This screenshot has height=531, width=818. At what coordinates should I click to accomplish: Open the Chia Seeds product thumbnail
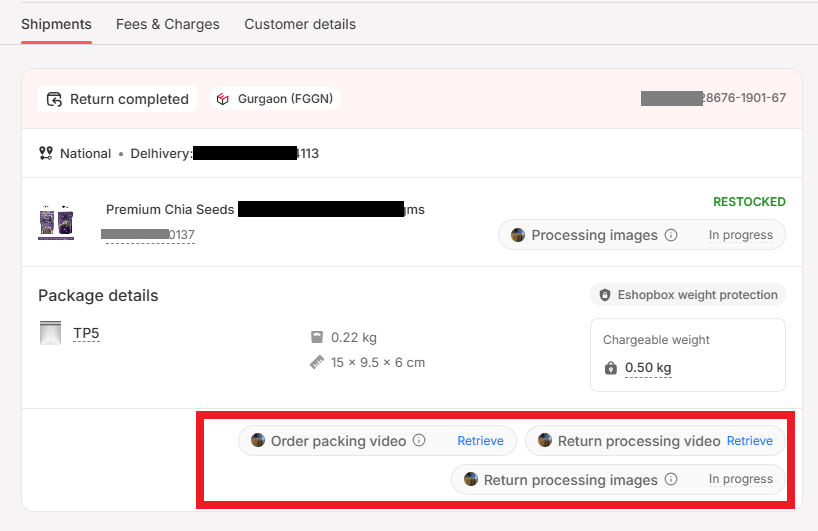56,222
